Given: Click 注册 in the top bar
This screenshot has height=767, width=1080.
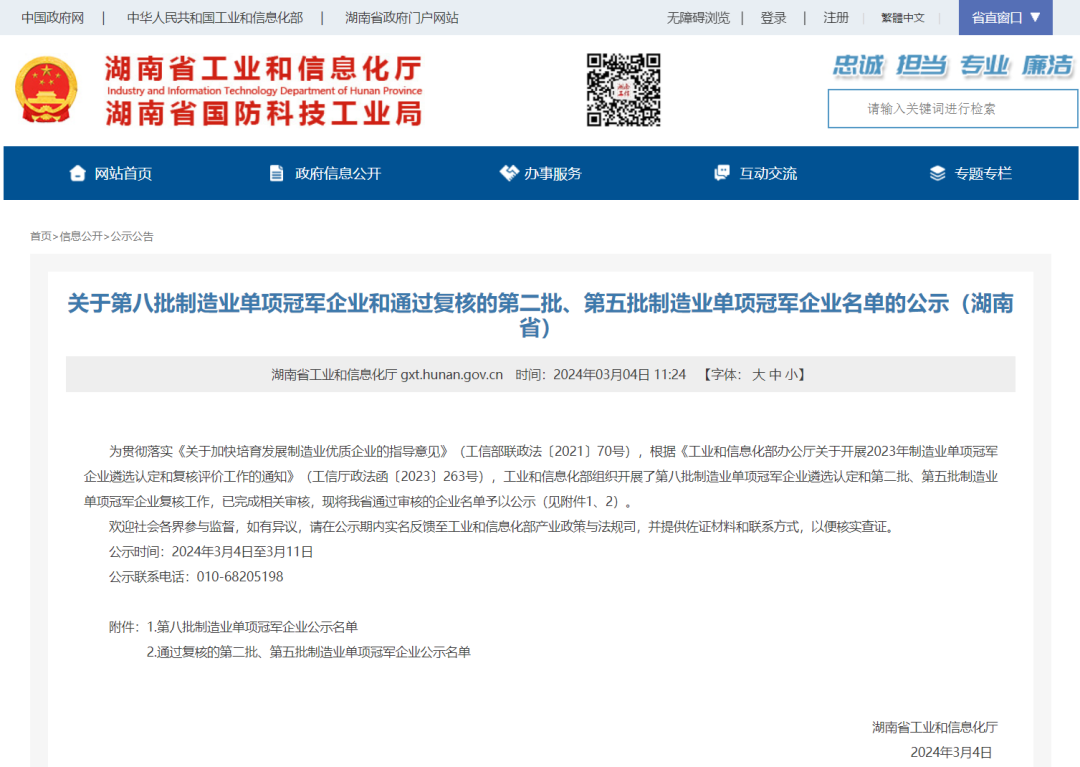Looking at the screenshot, I should point(836,18).
